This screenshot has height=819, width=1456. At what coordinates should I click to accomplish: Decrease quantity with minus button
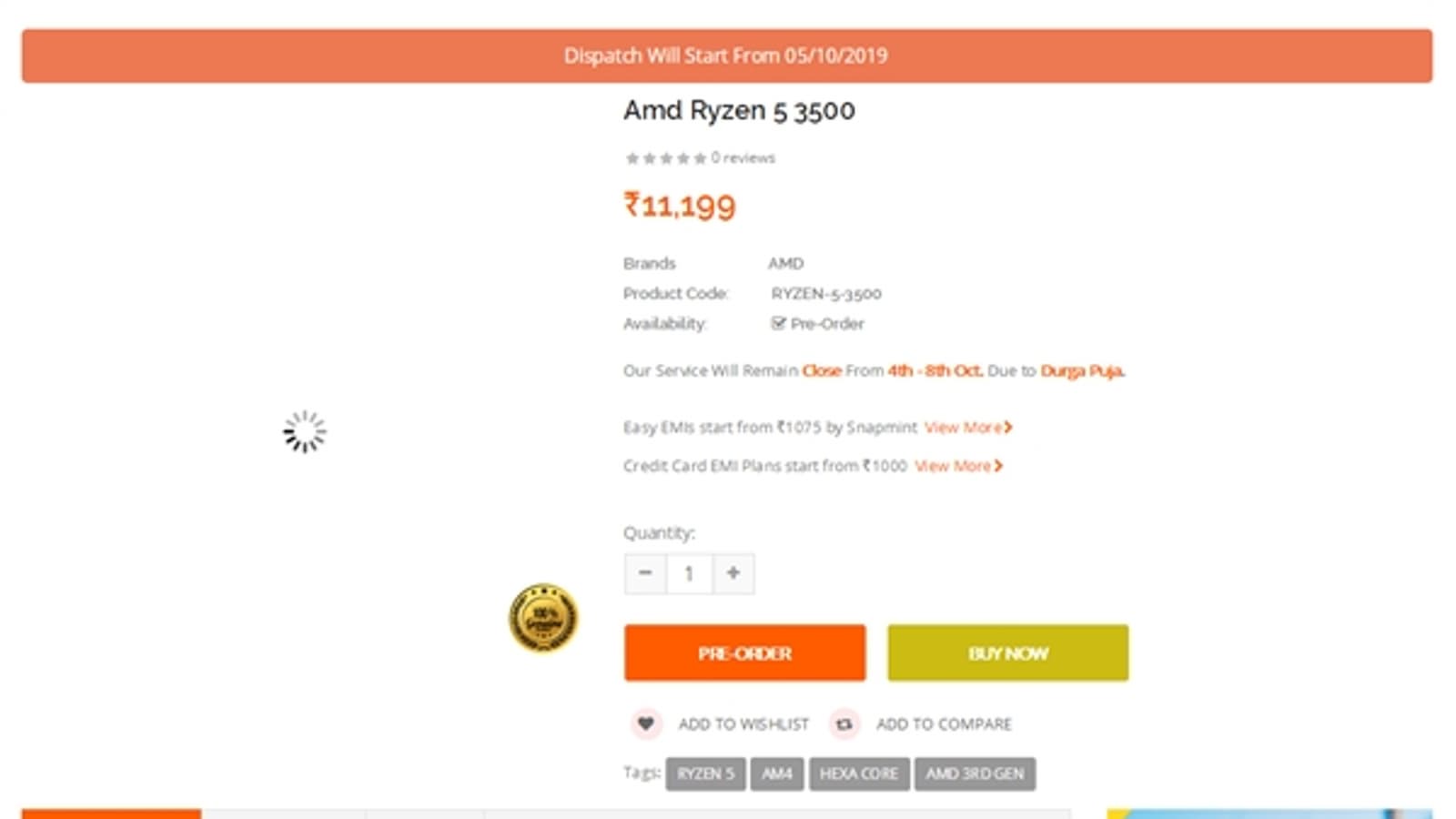(x=645, y=573)
